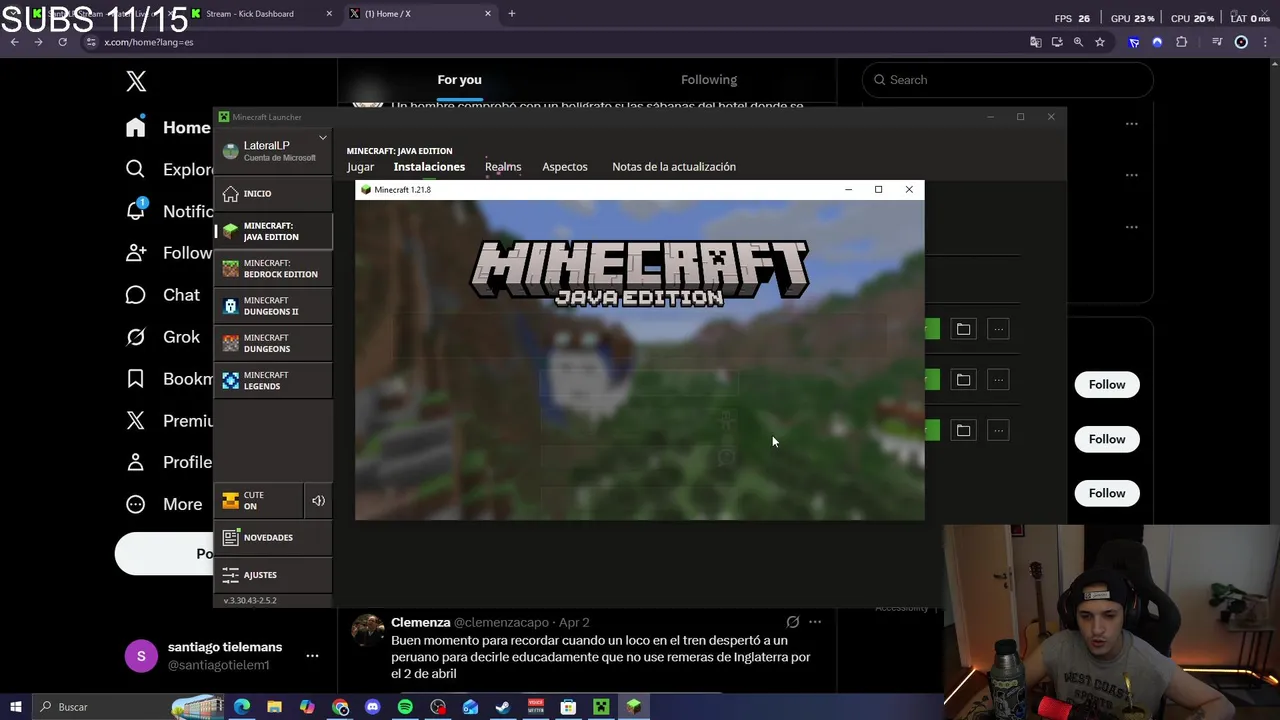The image size is (1280, 720).
Task: Open Profile in X sidebar
Action: click(x=168, y=462)
